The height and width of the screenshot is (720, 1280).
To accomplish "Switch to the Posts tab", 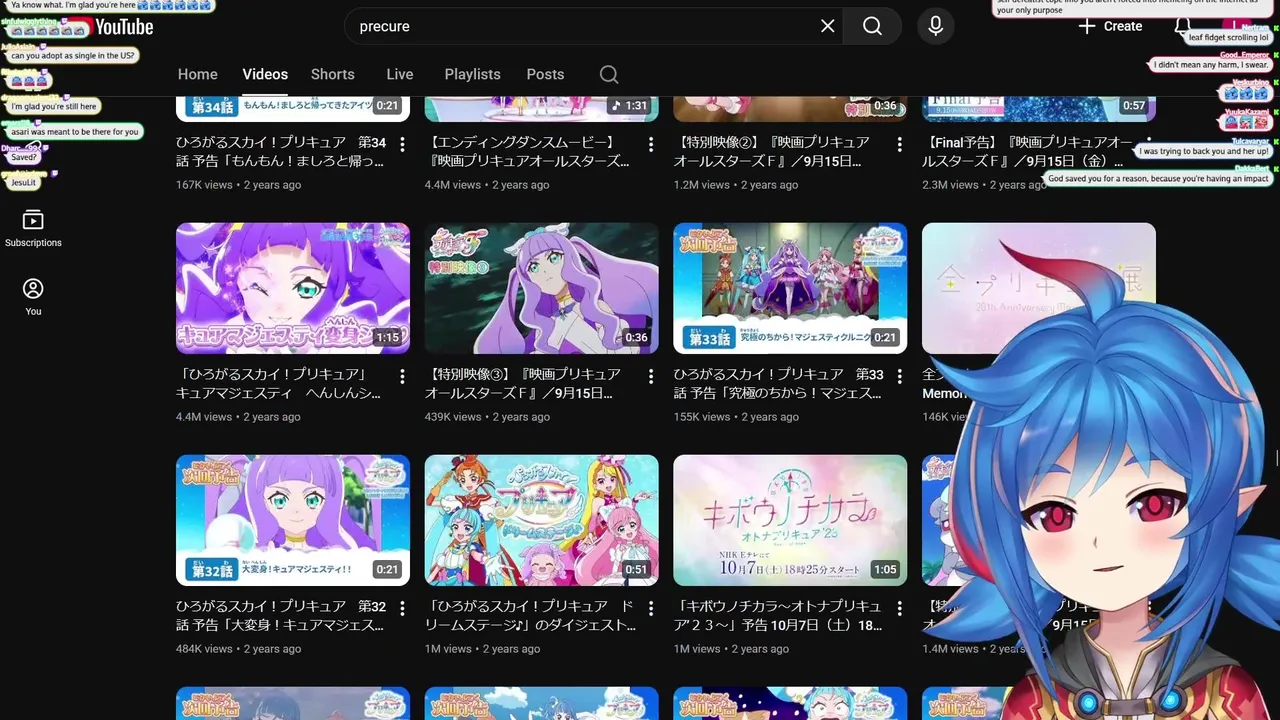I will pos(545,74).
